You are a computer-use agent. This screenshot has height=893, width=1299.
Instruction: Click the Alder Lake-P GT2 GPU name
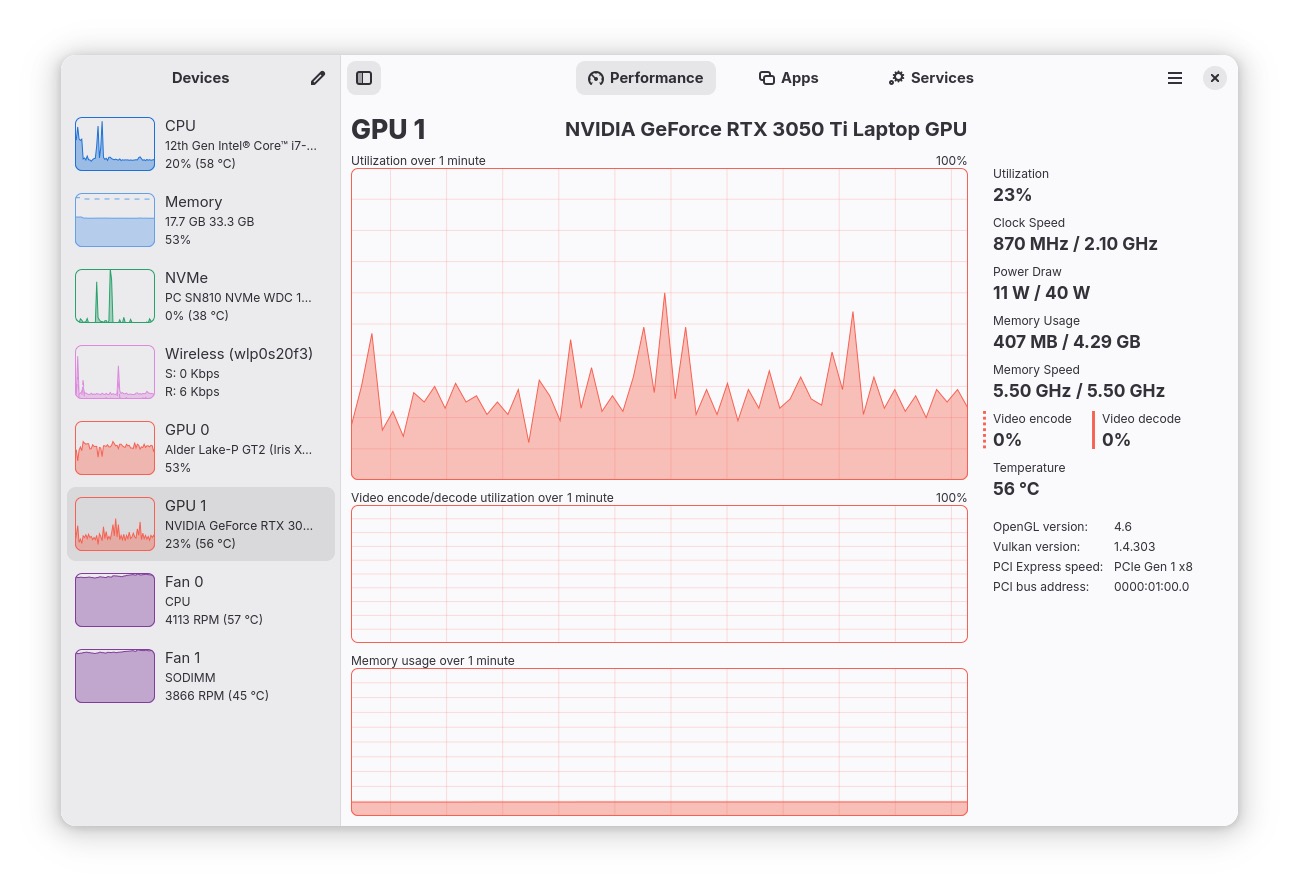[x=238, y=450]
